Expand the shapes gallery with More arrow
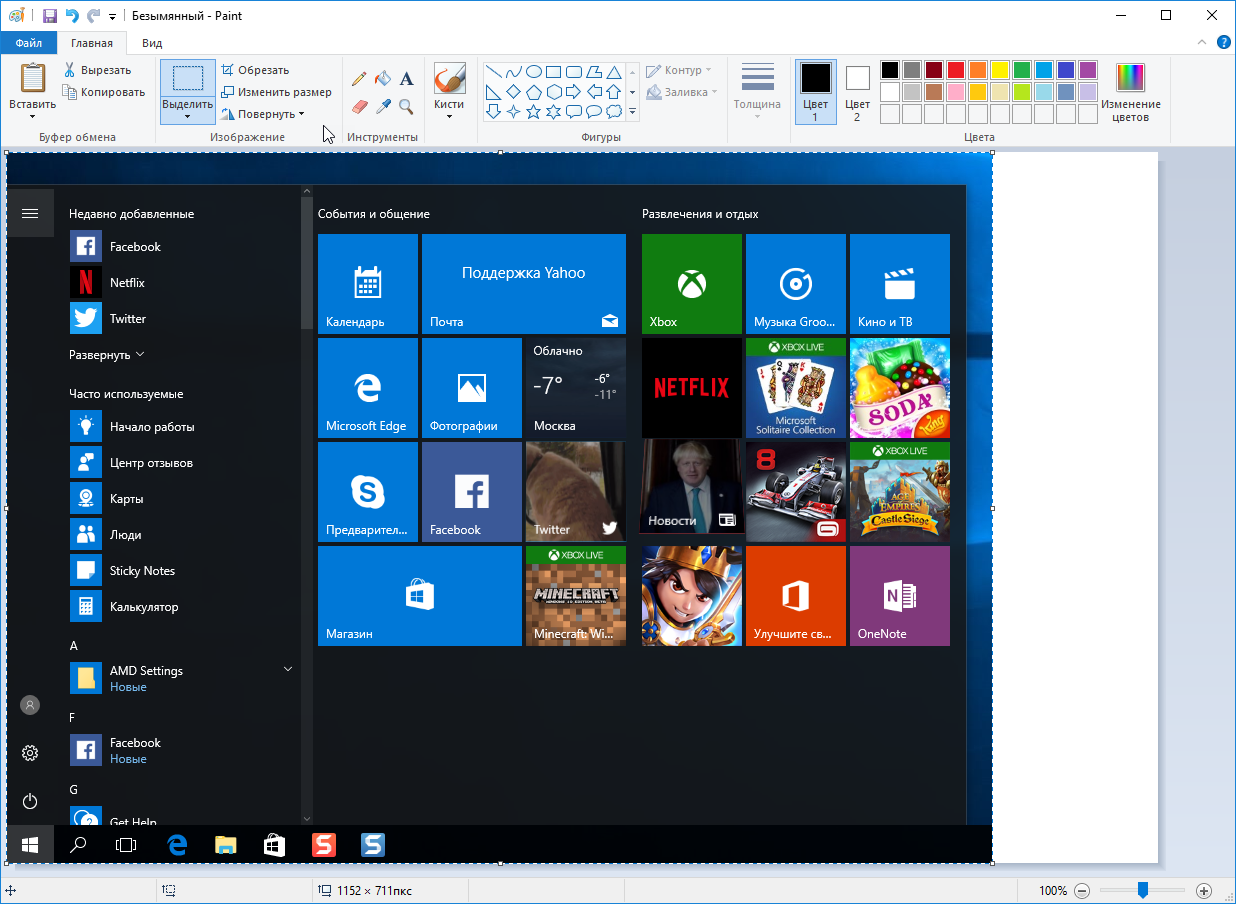This screenshot has height=904, width=1236. pyautogui.click(x=632, y=111)
